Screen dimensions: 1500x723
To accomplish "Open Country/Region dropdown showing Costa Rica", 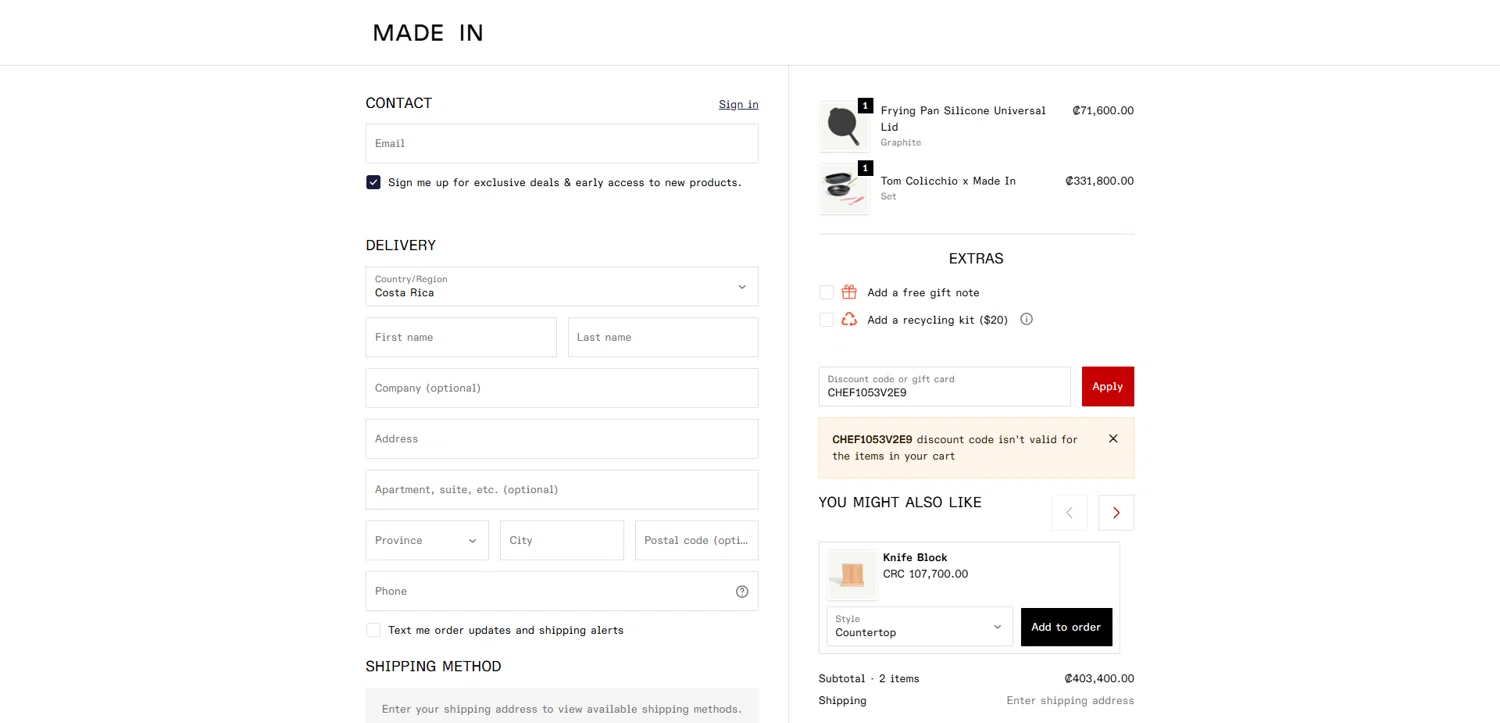I will (562, 286).
